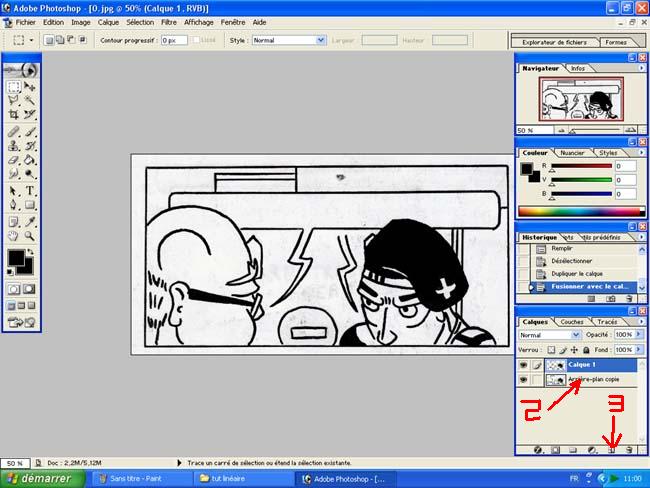Select the Hand tool
This screenshot has height=488, width=650.
click(x=14, y=236)
